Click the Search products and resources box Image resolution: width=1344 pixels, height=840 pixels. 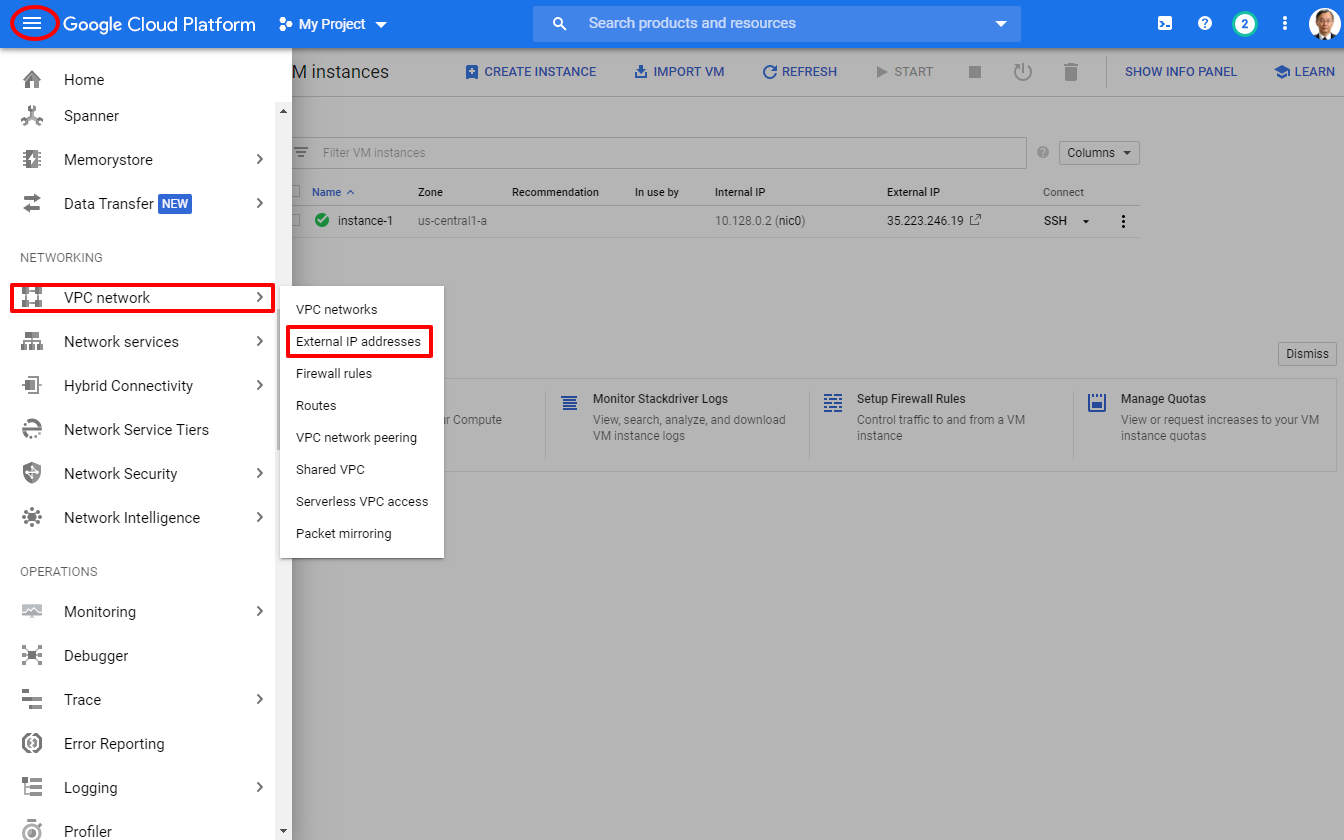[777, 24]
